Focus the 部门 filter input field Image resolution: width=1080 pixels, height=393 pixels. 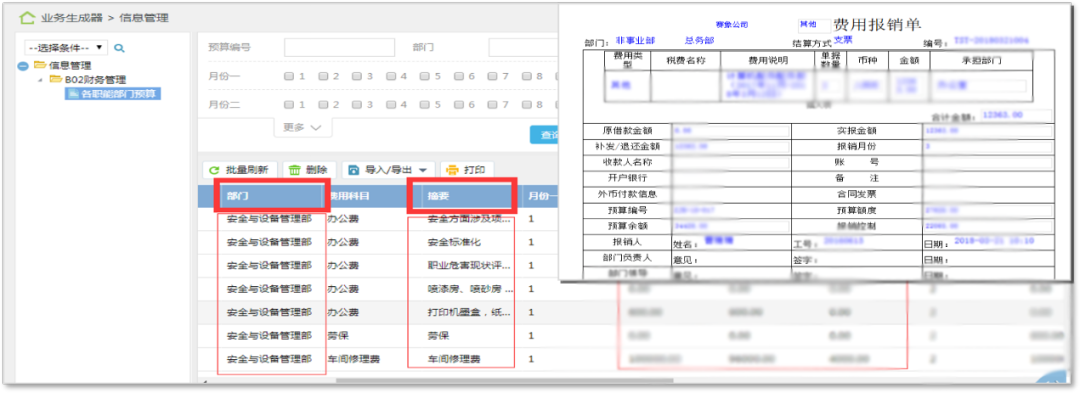[x=523, y=47]
